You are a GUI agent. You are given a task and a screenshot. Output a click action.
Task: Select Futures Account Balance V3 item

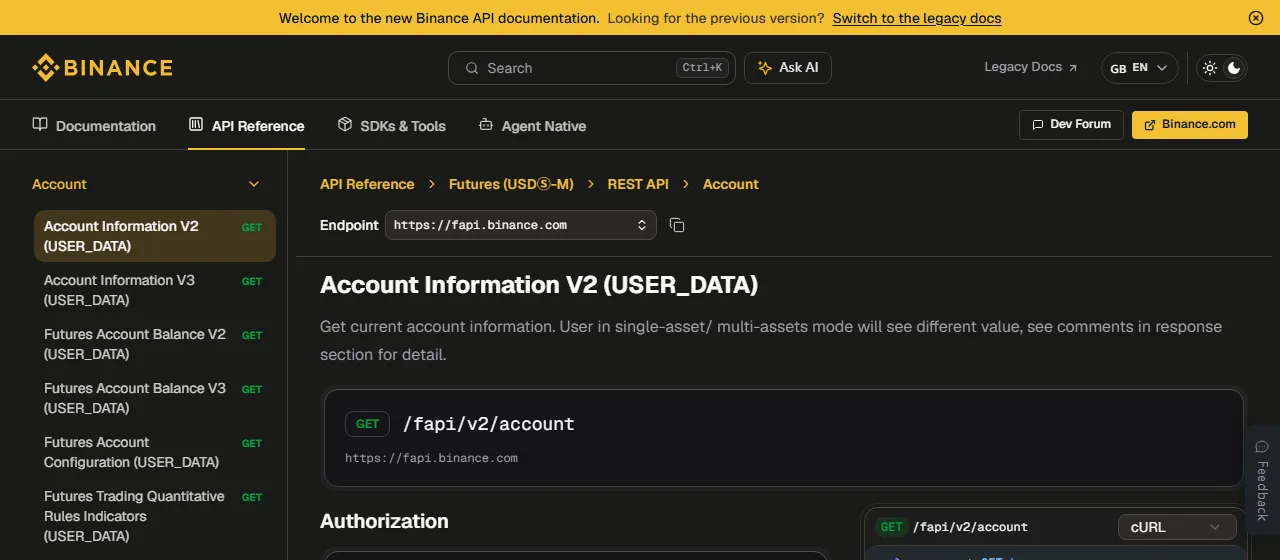154,398
